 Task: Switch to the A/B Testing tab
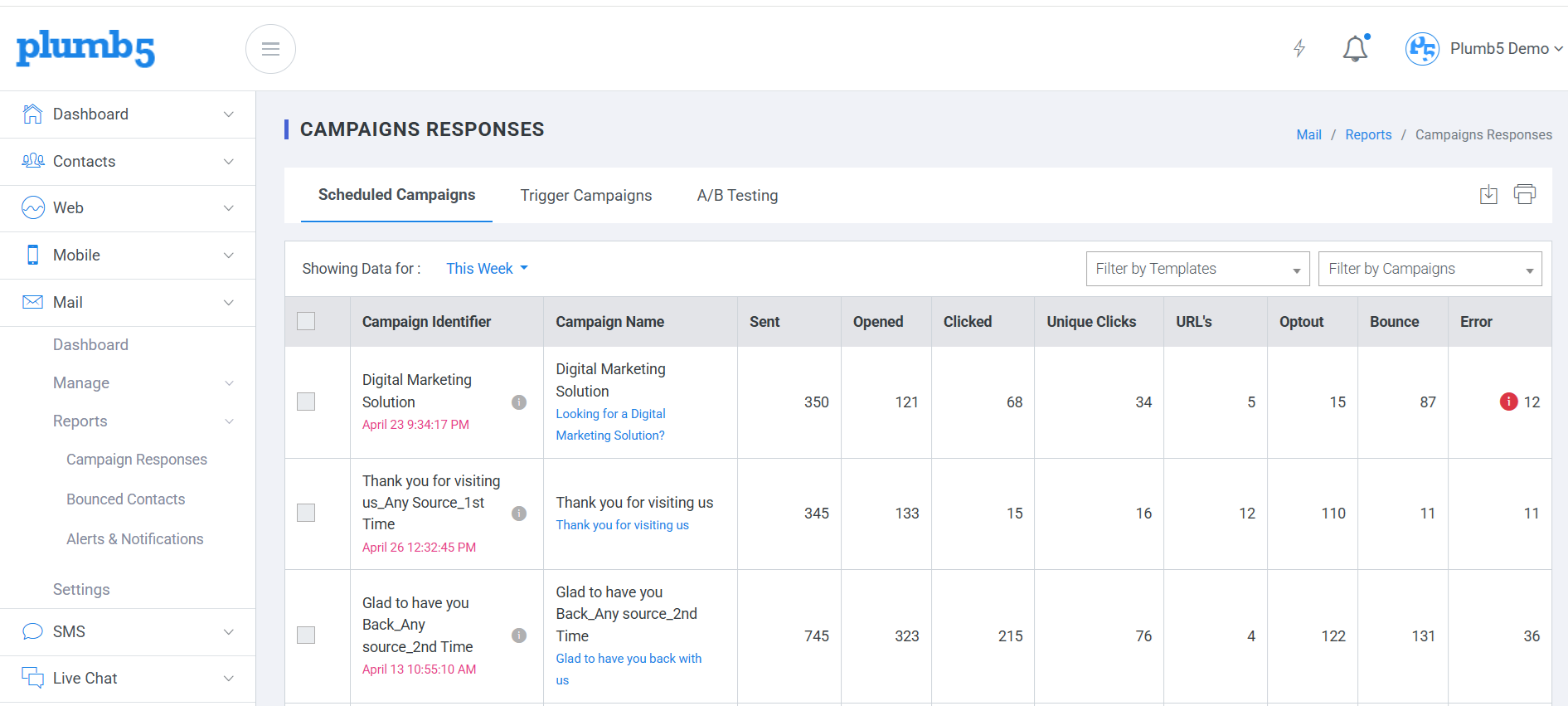coord(737,196)
